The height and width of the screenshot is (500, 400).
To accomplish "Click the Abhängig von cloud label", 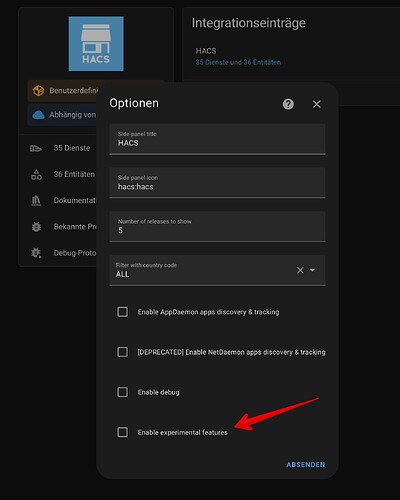I will pos(72,115).
